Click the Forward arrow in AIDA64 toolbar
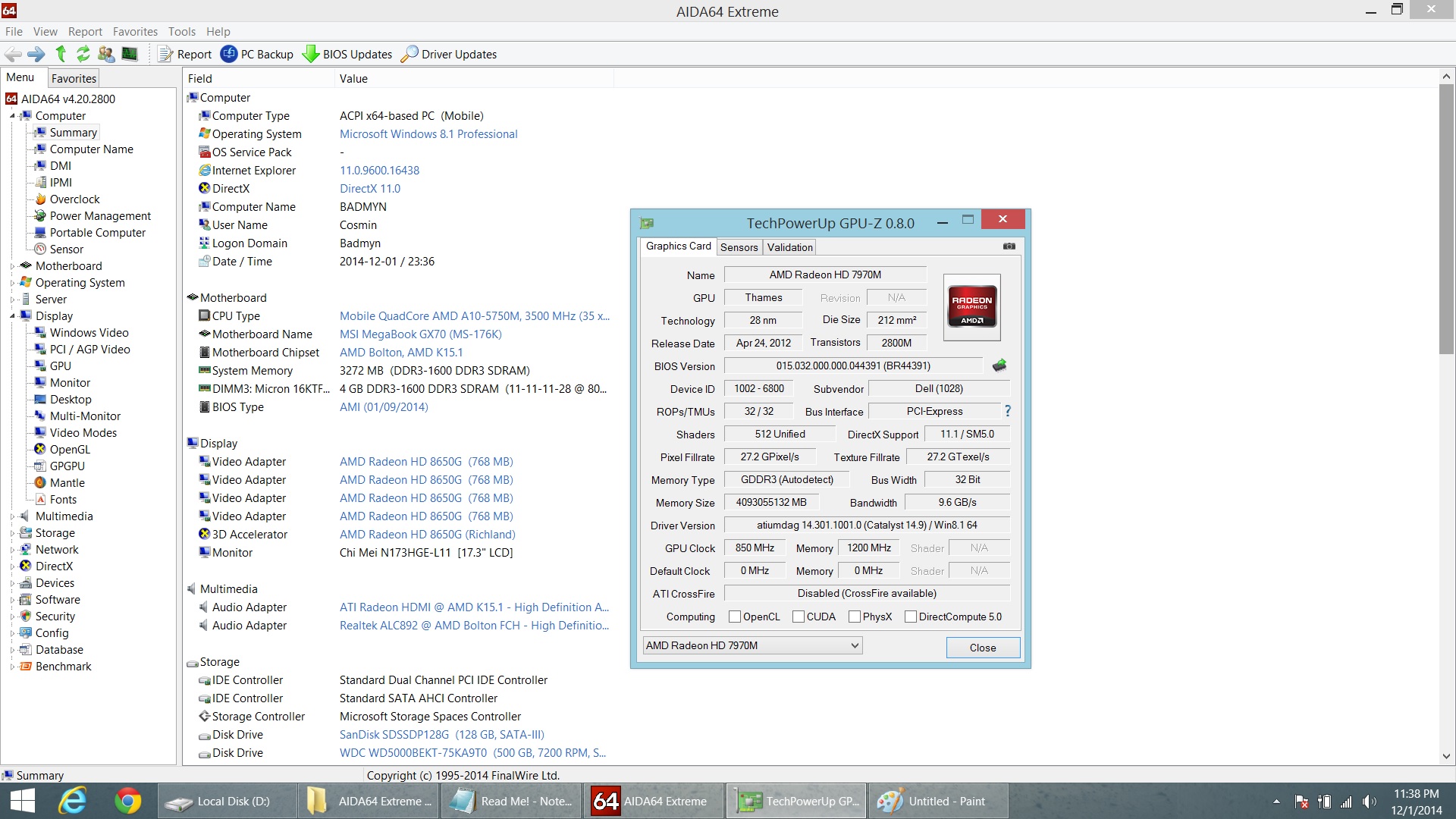 (36, 54)
